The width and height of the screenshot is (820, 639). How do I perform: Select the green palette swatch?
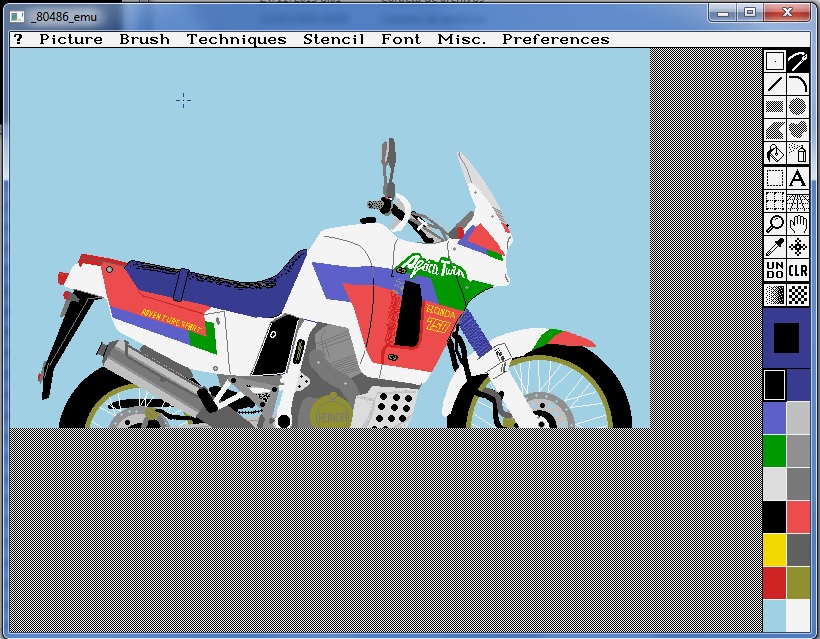775,451
